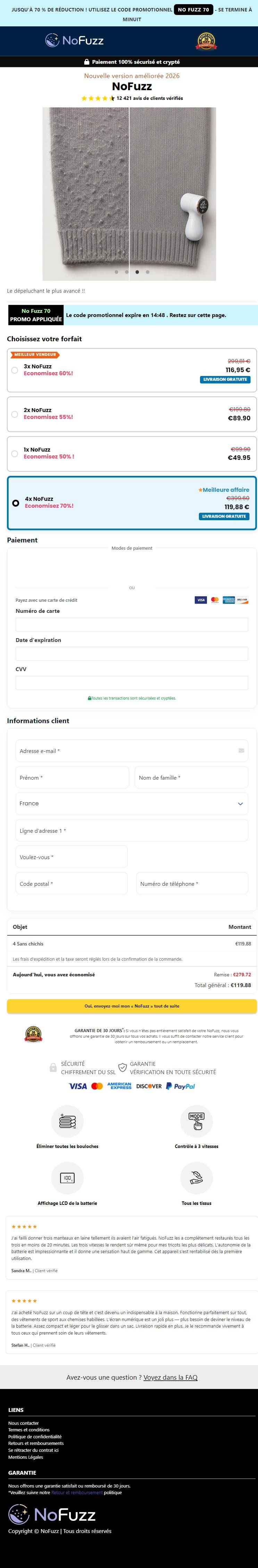258x1568 pixels.
Task: Click the Visa card icon in payment section
Action: pos(201,600)
